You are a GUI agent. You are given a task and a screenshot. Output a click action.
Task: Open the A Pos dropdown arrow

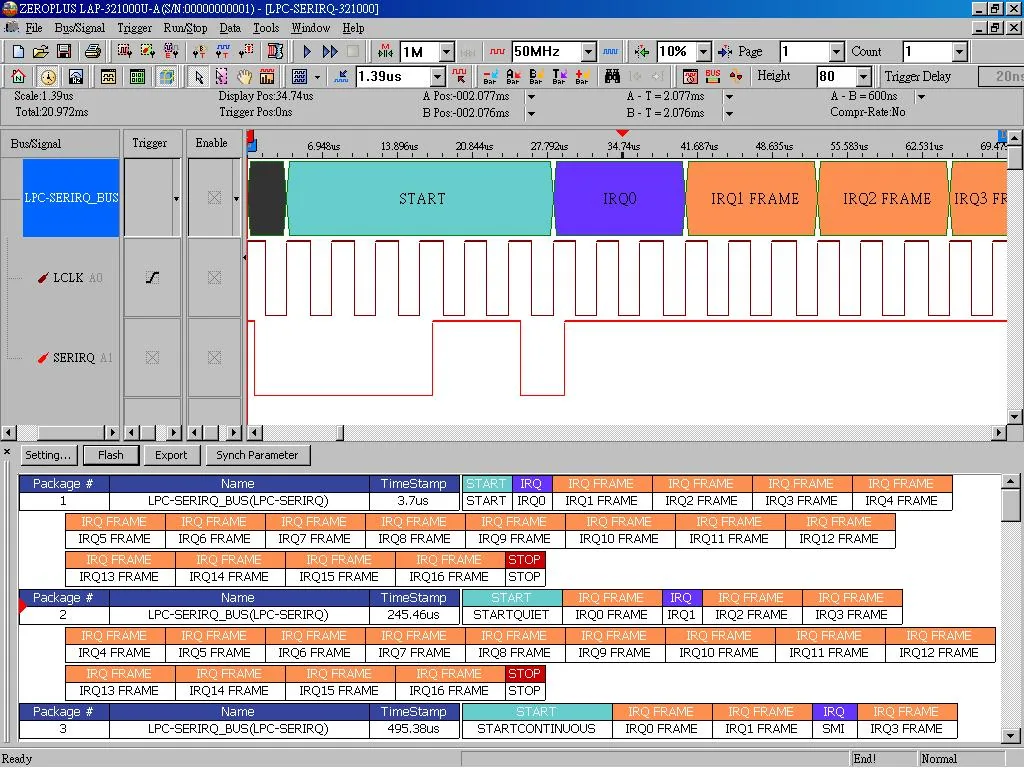click(x=532, y=97)
